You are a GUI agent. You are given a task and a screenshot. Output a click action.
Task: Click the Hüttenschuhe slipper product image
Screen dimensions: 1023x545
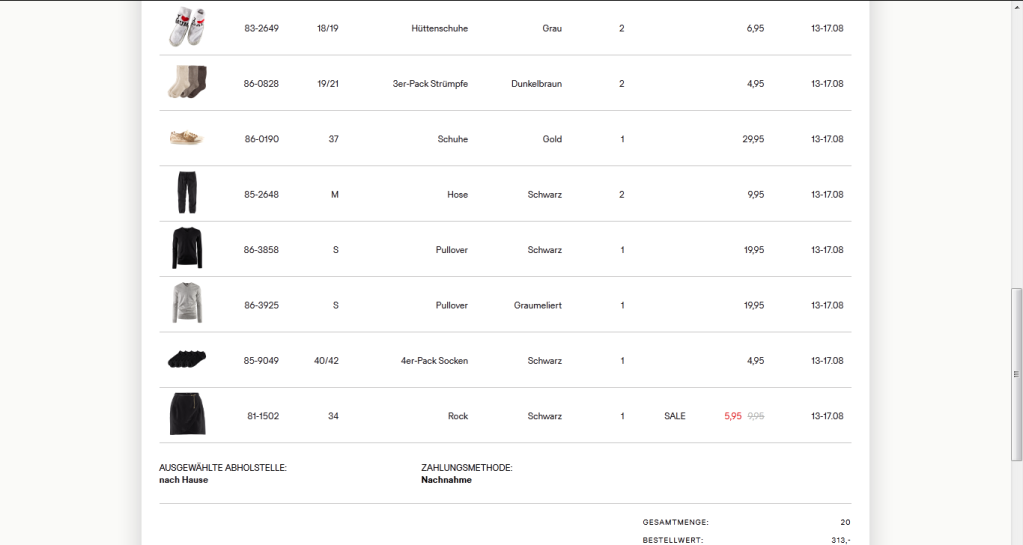(186, 27)
